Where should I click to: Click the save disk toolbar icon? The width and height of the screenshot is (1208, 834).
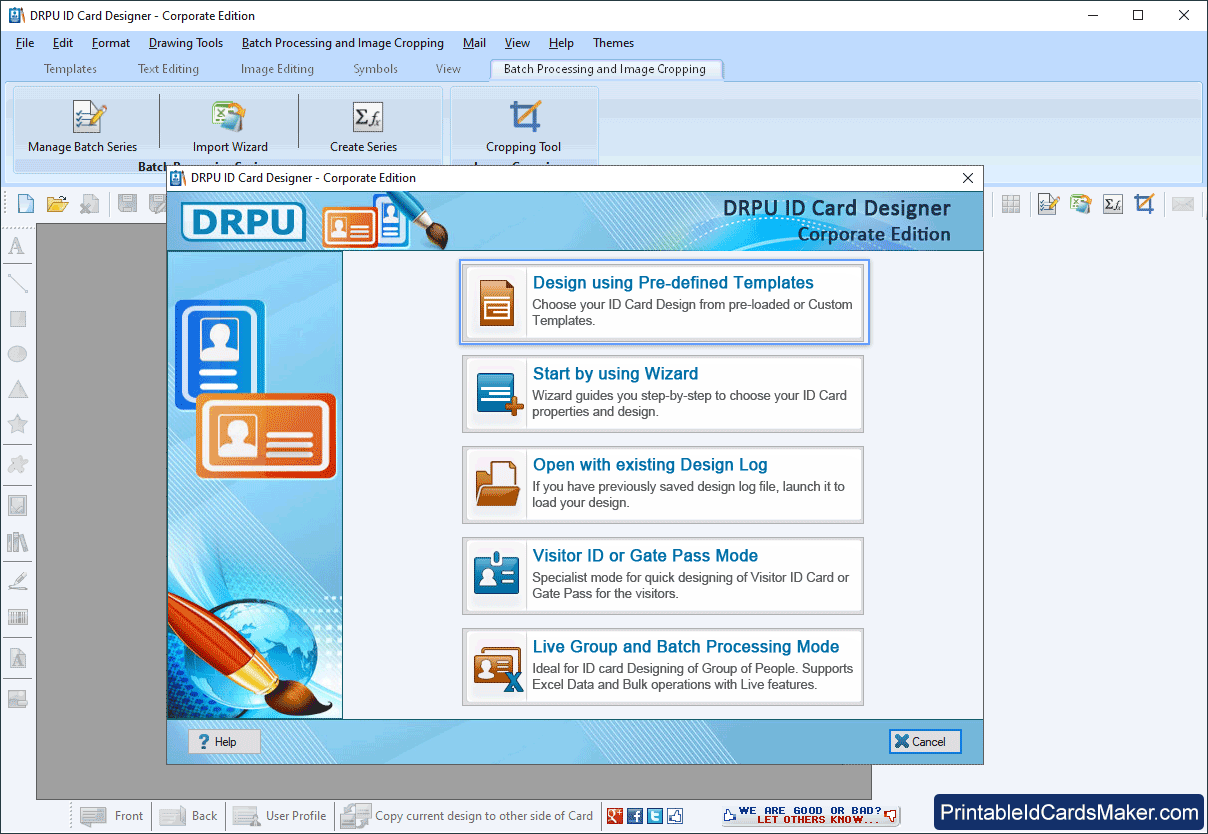pos(127,204)
